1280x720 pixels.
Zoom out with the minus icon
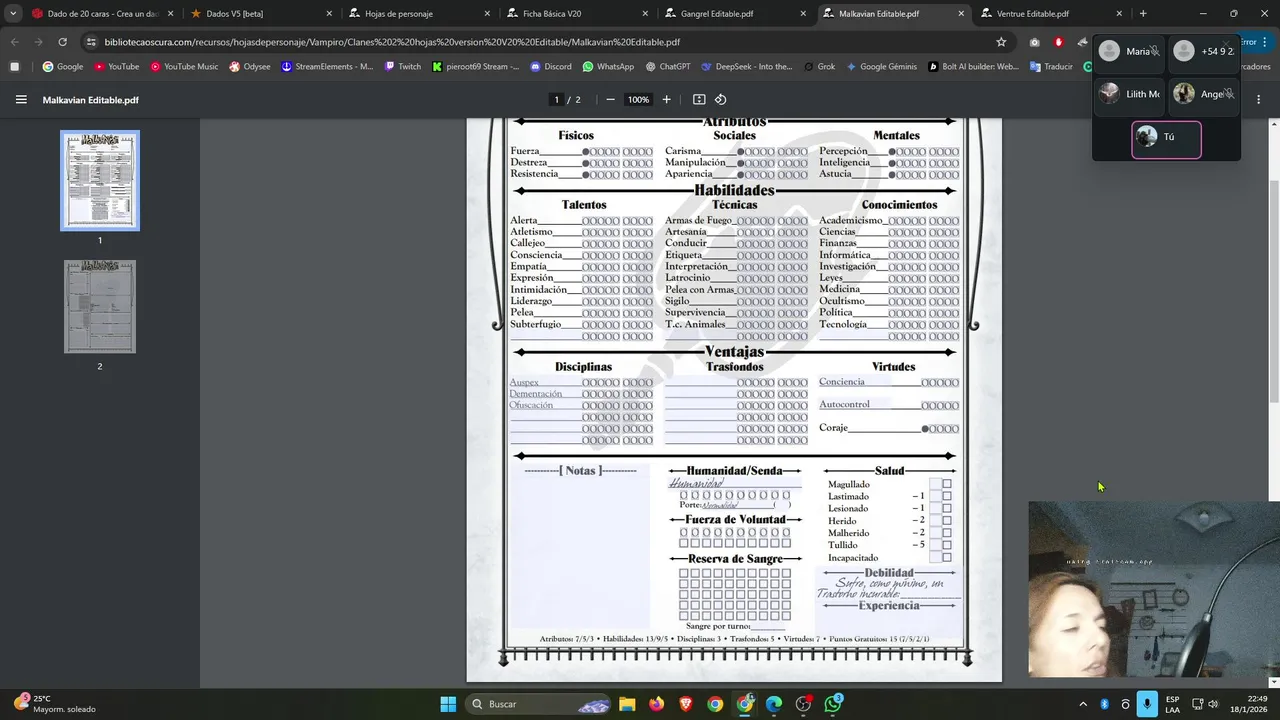[x=610, y=100]
